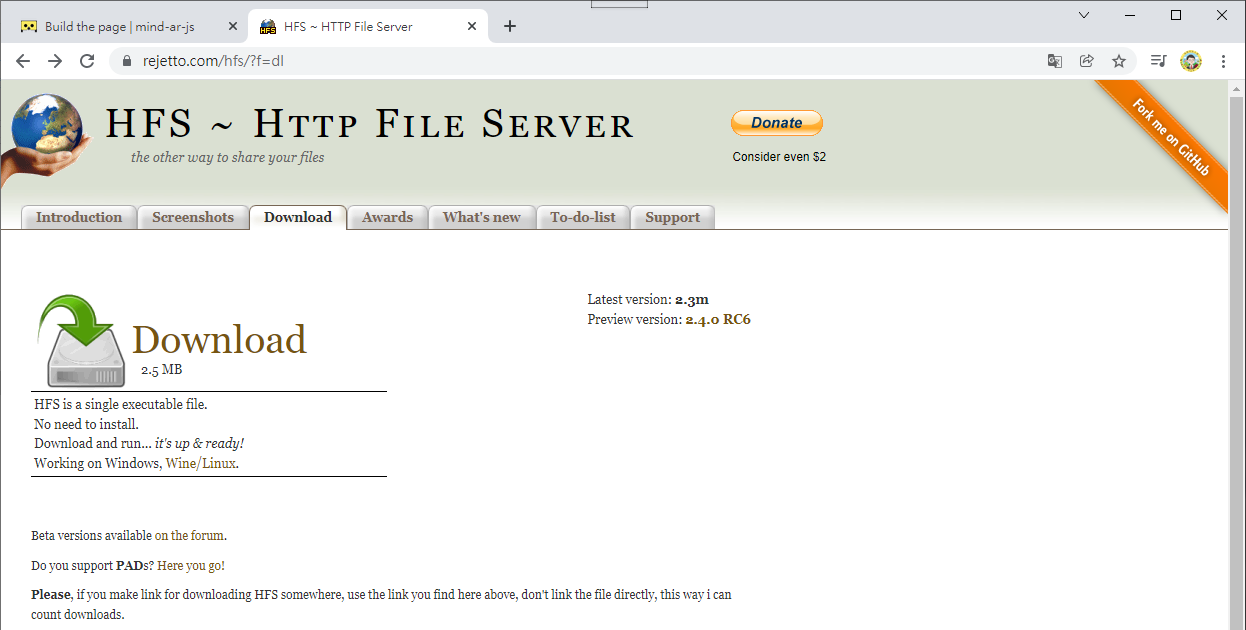Open the tab search chevron
This screenshot has width=1246, height=630.
point(1084,15)
